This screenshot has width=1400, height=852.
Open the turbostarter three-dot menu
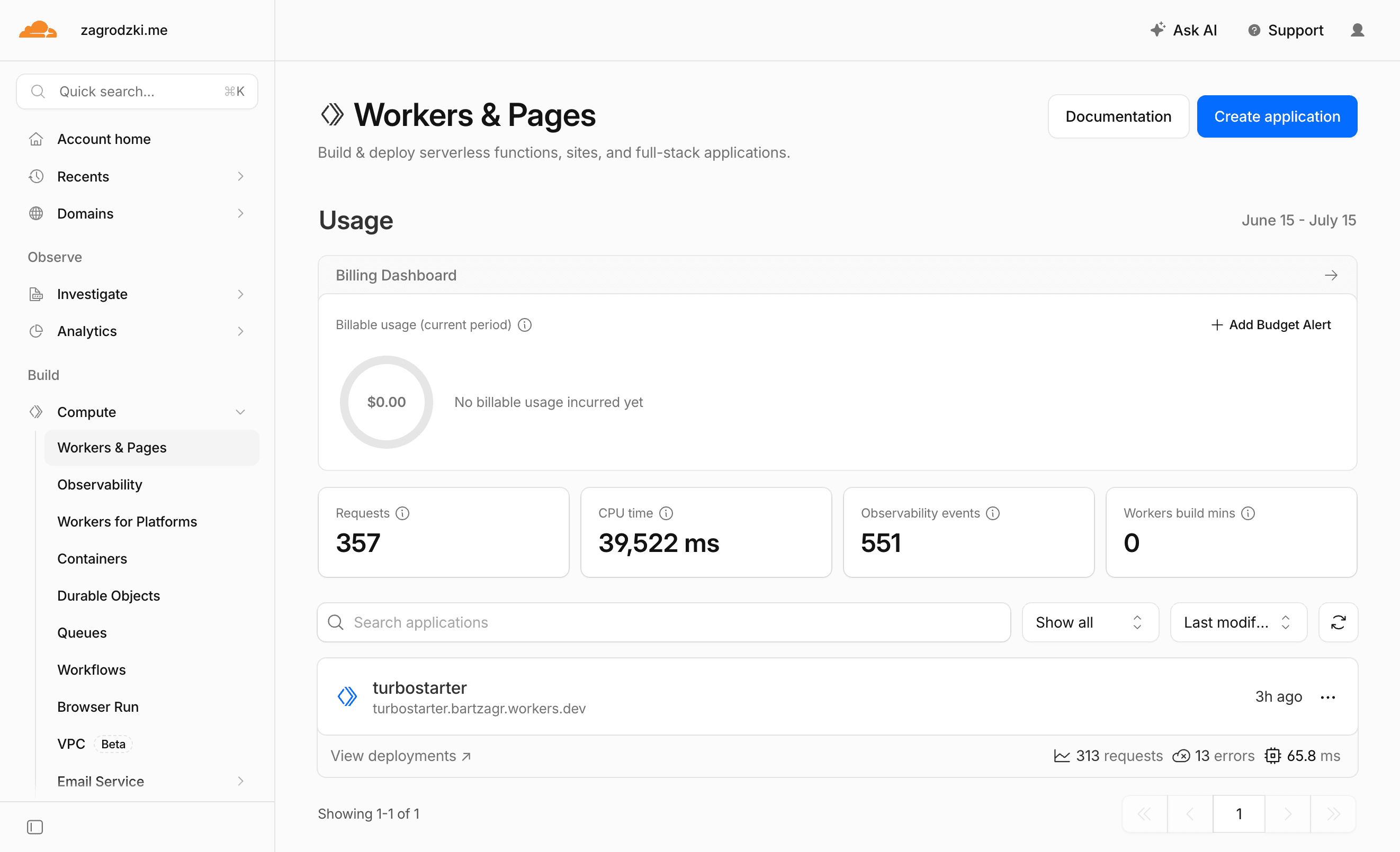click(x=1328, y=697)
